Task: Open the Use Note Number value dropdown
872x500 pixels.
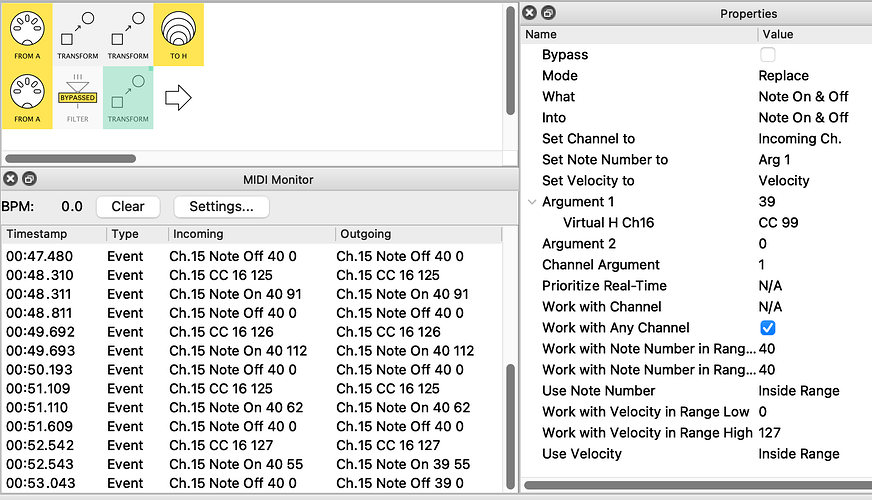Action: tap(798, 391)
